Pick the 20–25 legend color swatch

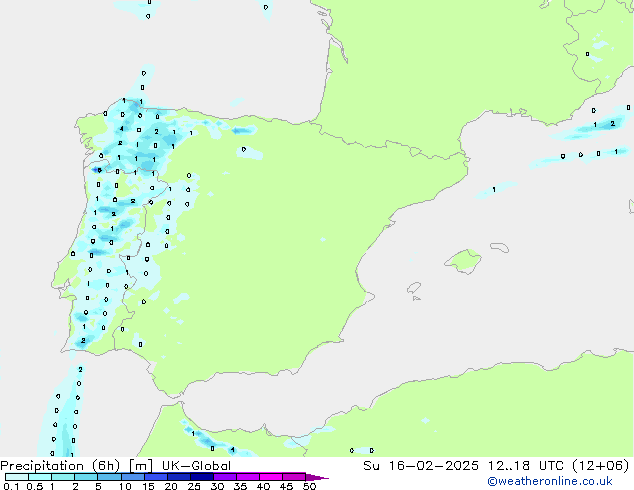tap(179, 477)
